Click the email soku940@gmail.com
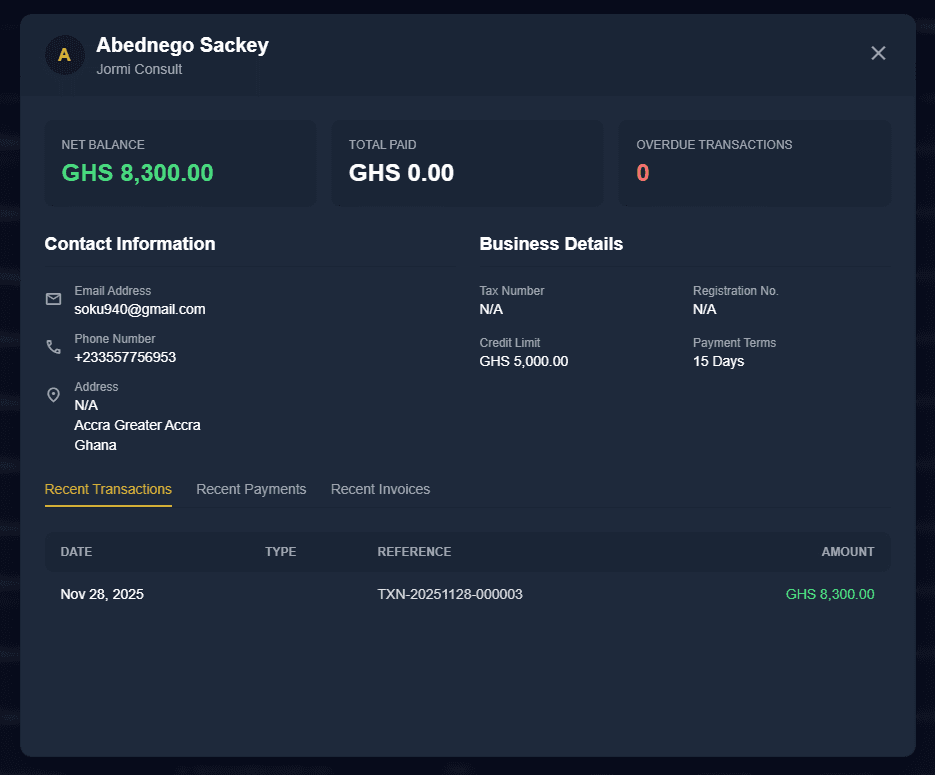935x775 pixels. (x=140, y=309)
